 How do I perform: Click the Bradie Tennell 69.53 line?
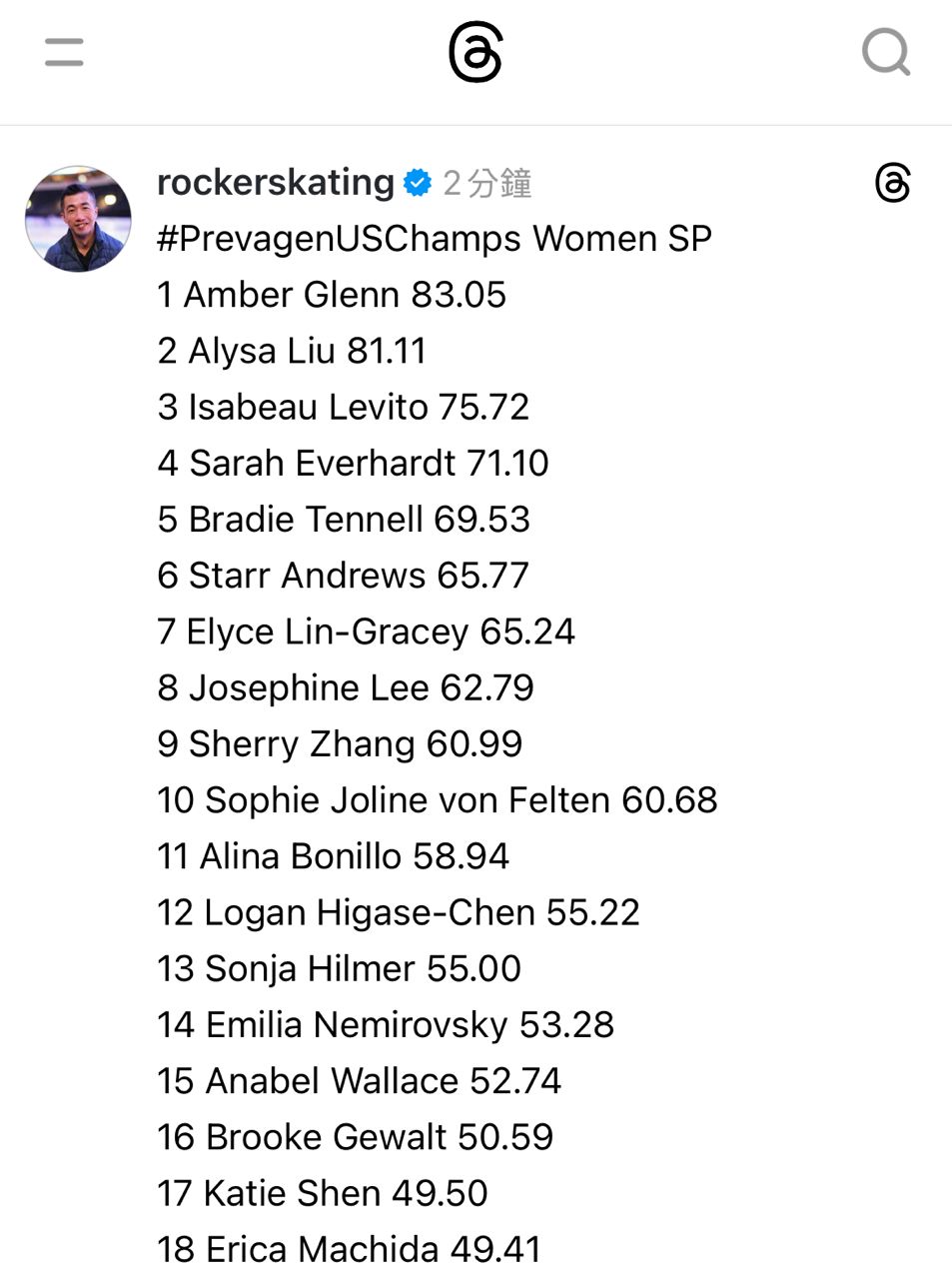pos(344,519)
